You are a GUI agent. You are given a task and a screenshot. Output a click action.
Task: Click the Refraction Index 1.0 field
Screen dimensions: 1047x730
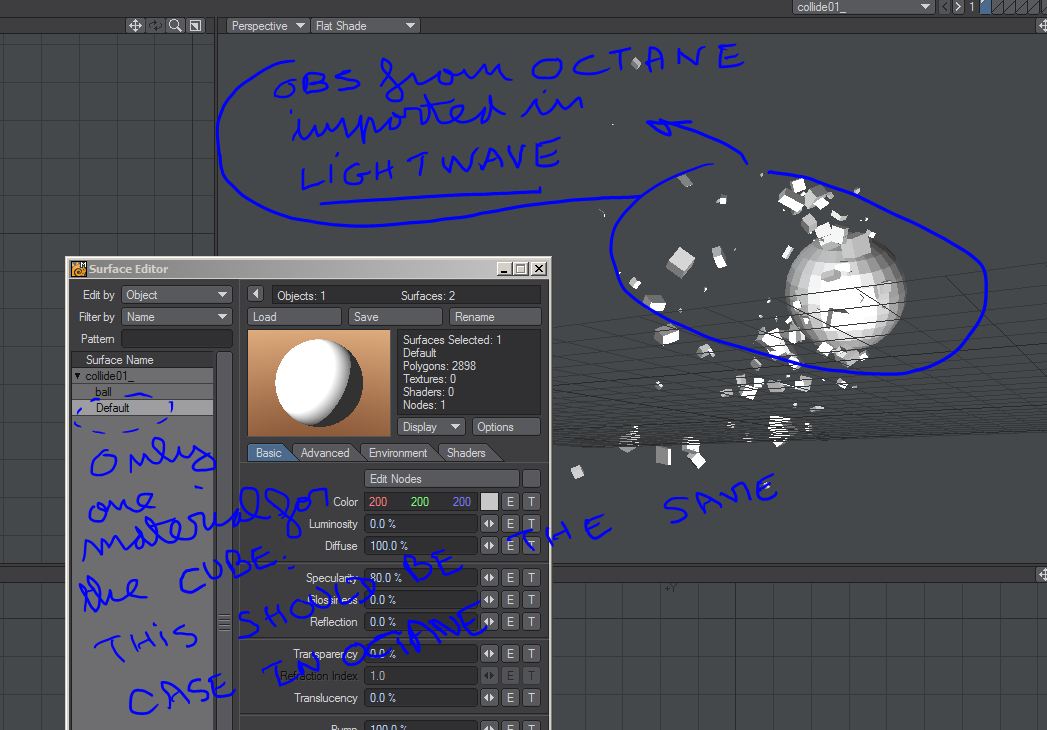pos(421,676)
